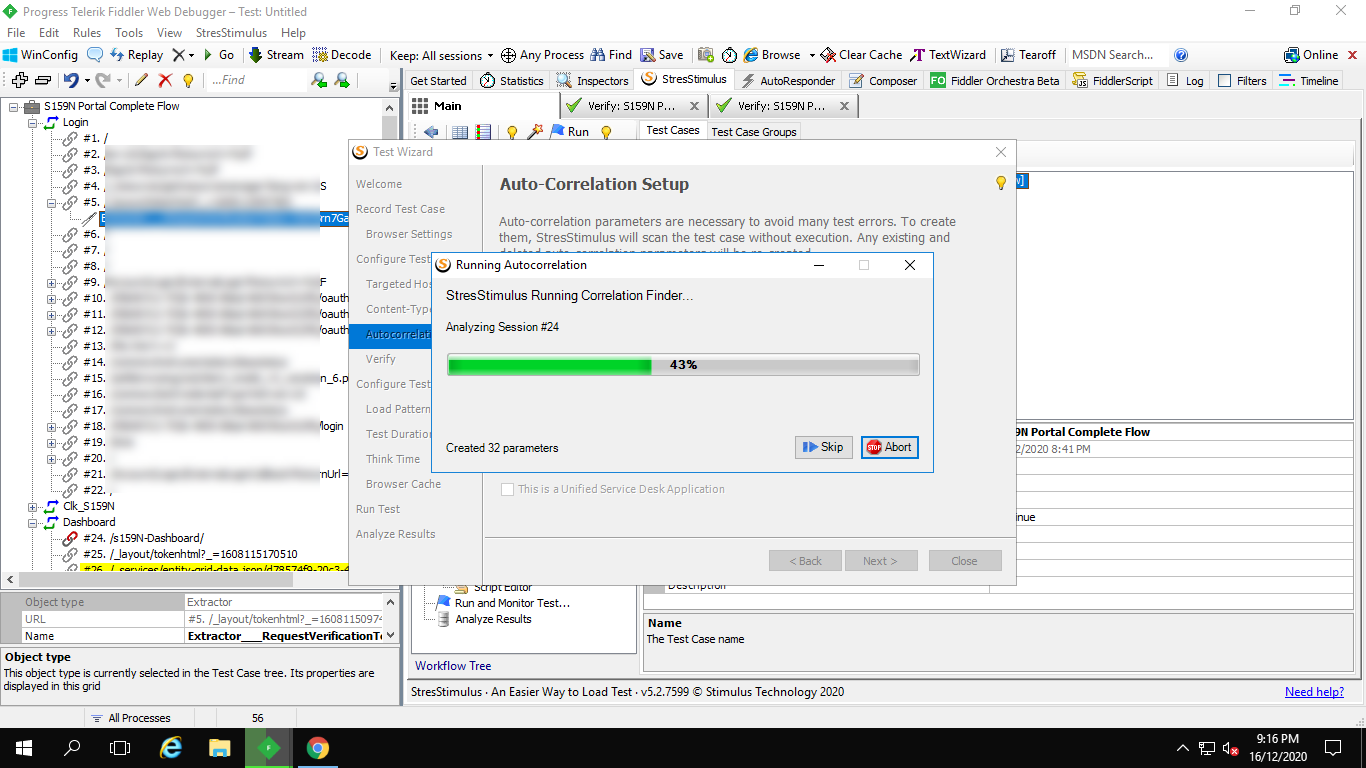Click the timer stopwatch toolbar icon
1366x768 pixels.
click(730, 55)
